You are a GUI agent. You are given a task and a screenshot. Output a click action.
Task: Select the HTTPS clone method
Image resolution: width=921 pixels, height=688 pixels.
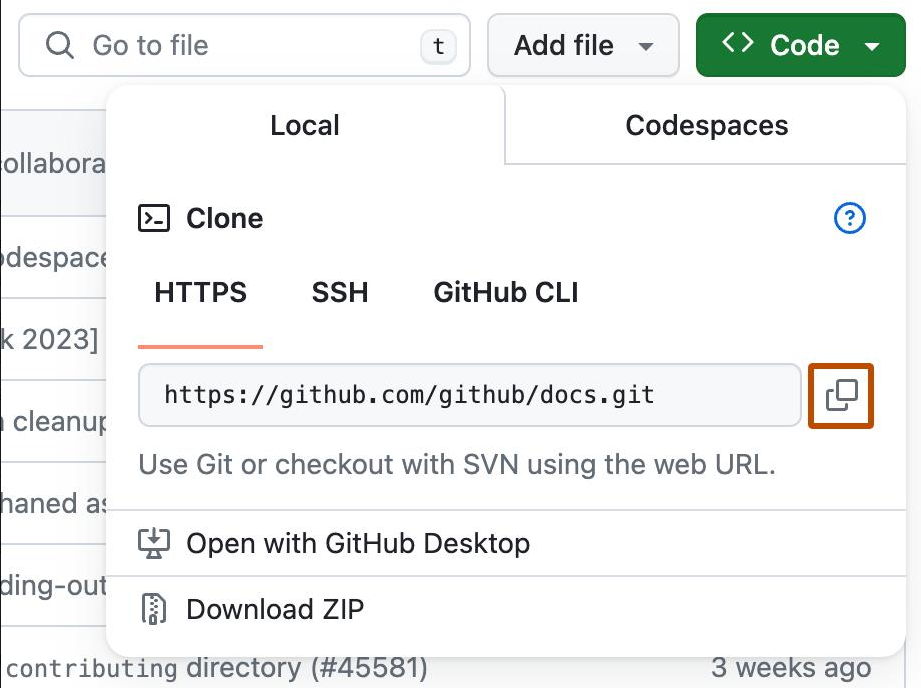200,293
